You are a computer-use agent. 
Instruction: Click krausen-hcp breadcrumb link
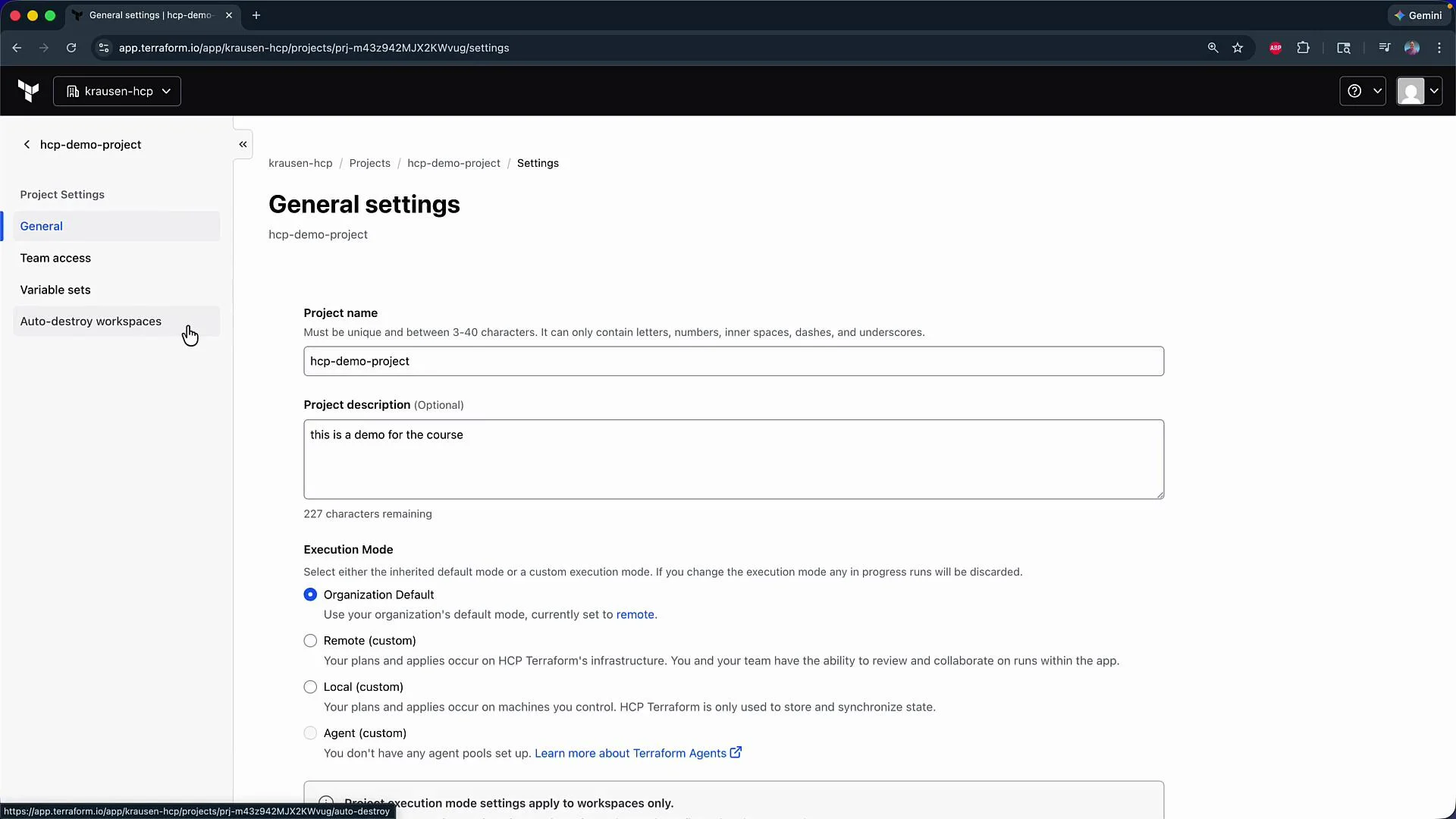(x=300, y=163)
